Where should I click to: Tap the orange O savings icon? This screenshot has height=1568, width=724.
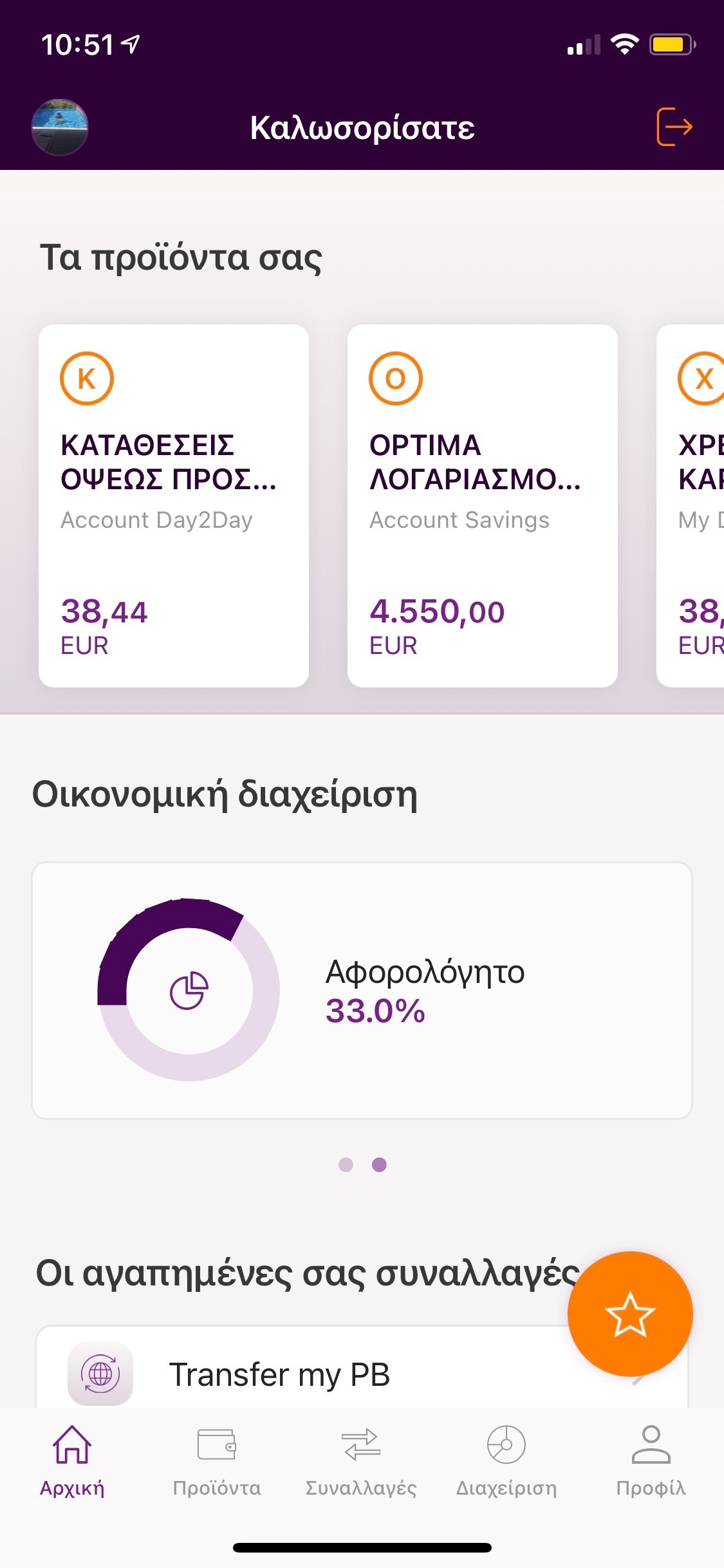(396, 378)
